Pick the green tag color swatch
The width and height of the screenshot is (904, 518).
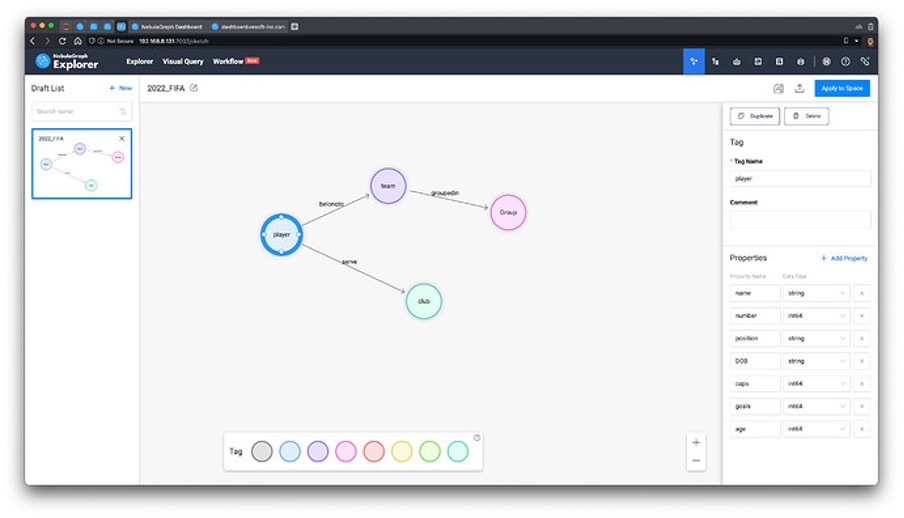click(430, 451)
